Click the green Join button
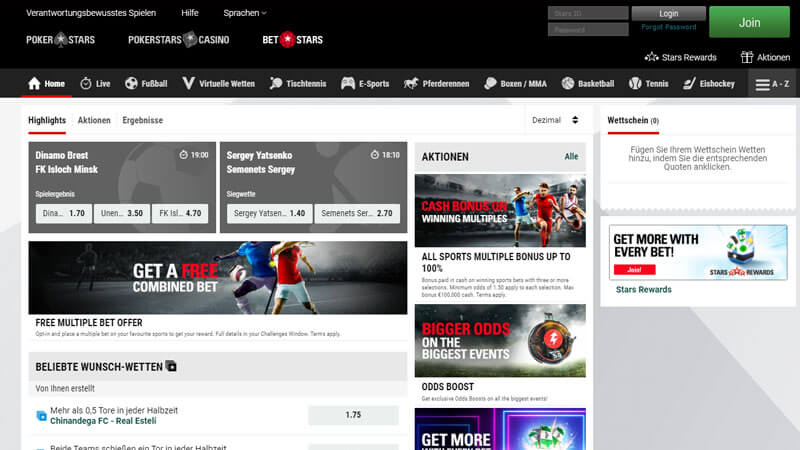This screenshot has height=450, width=800. click(749, 22)
